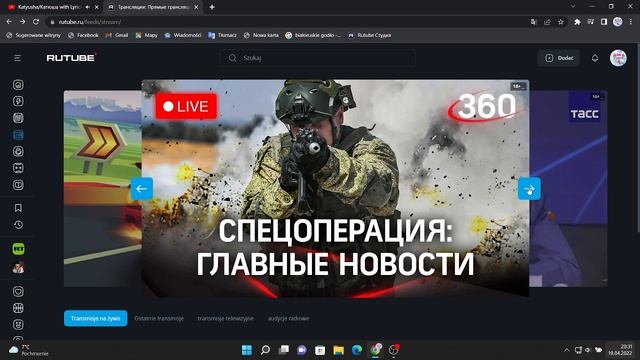Show next slide with right arrow
Viewport: 640px width, 360px height.
coord(529,189)
